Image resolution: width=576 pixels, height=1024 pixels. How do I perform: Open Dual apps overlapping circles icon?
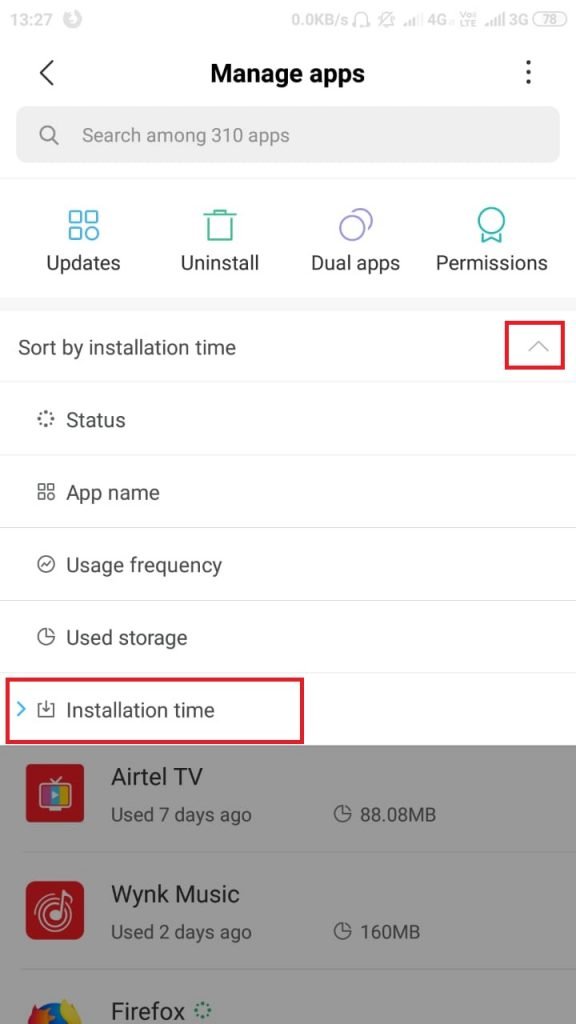pos(355,224)
